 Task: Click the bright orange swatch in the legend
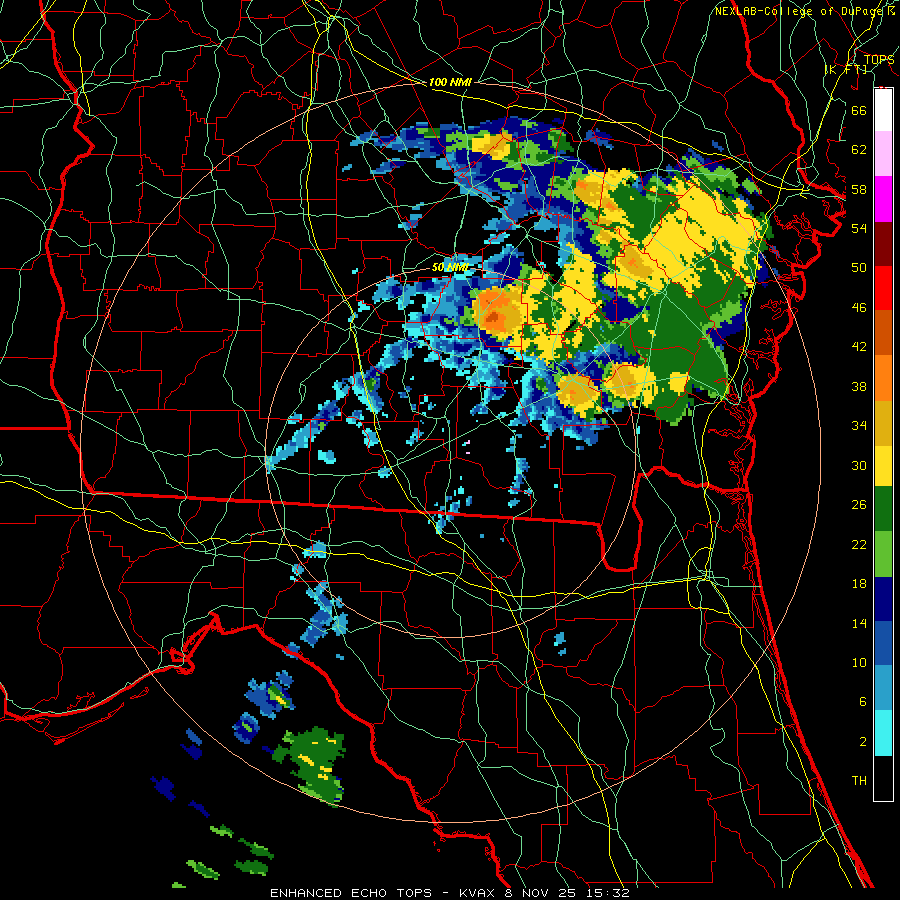883,378
